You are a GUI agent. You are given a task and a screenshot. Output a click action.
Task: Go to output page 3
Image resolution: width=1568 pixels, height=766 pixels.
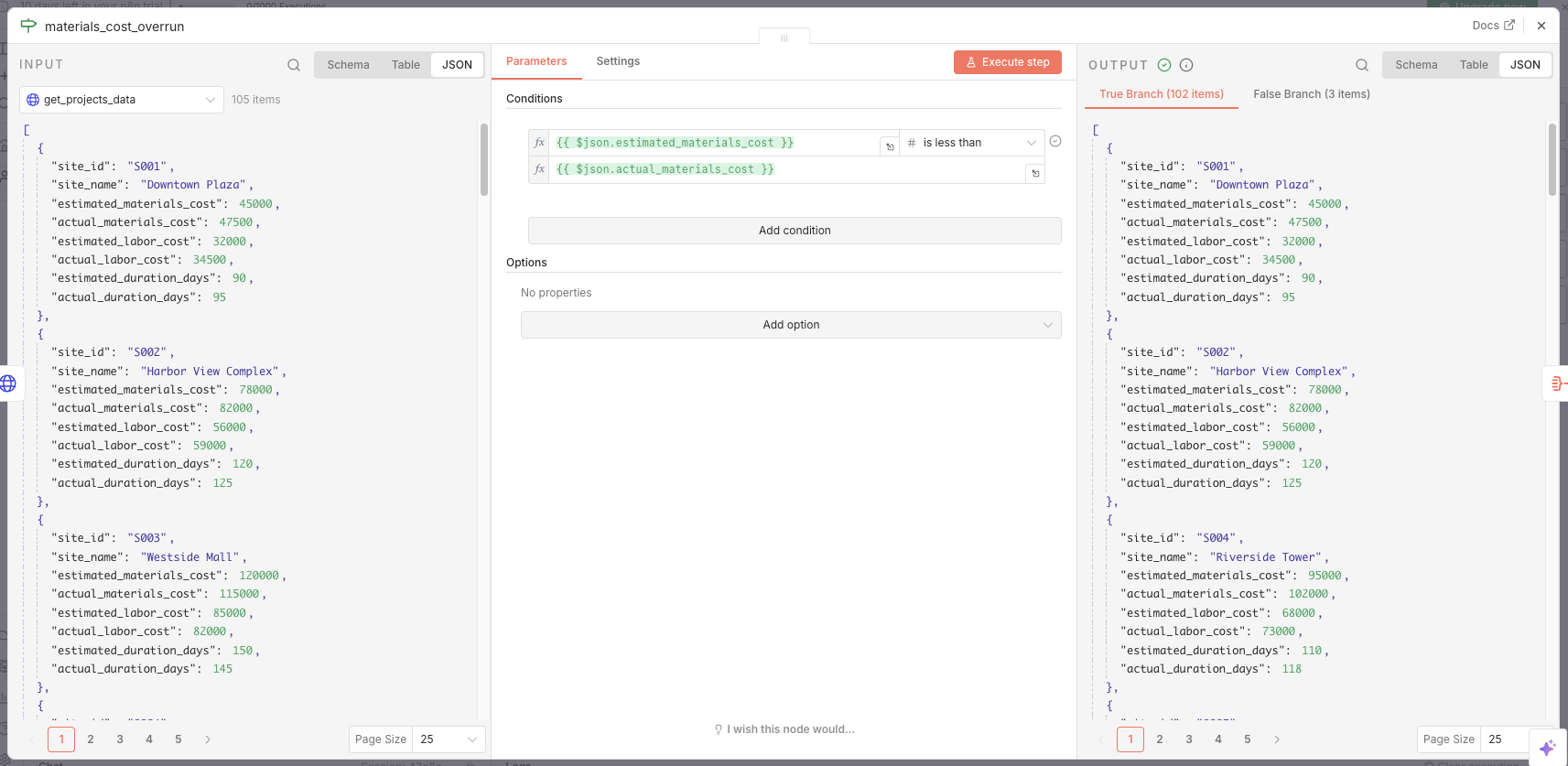click(1189, 739)
